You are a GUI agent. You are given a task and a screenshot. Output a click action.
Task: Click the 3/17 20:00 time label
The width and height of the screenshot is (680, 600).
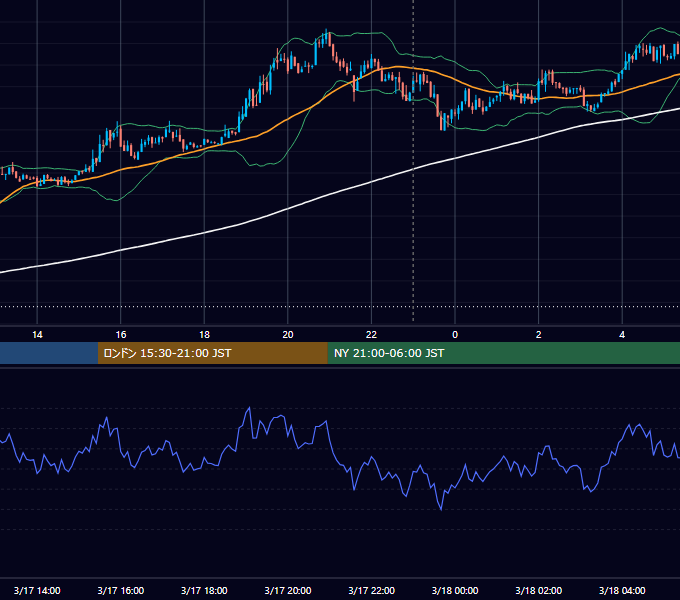[x=288, y=590]
